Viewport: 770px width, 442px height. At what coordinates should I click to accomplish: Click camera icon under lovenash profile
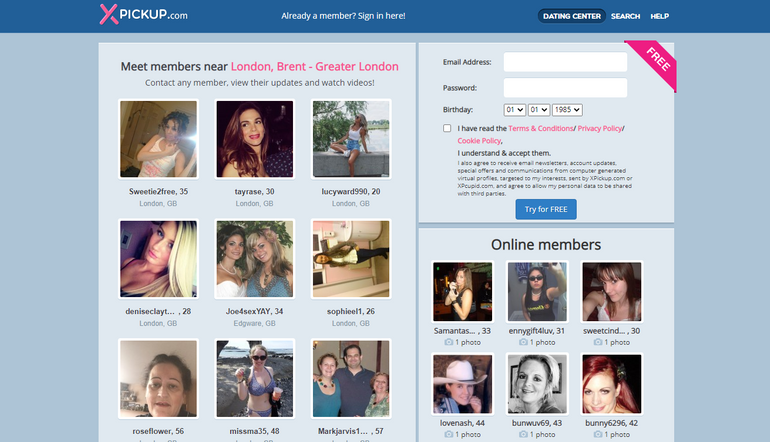[x=448, y=435]
